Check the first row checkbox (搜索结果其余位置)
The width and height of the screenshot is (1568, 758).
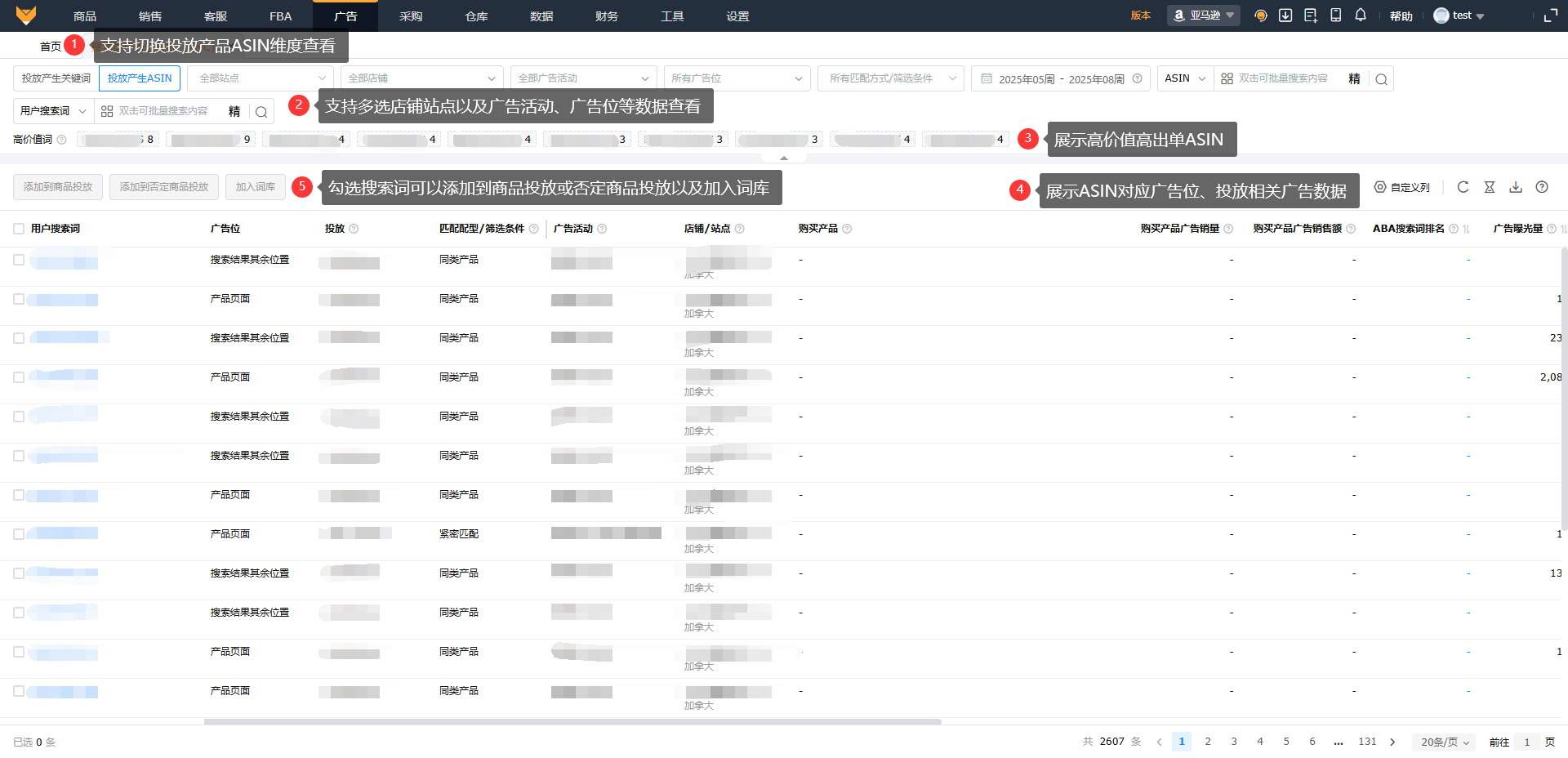(x=19, y=260)
